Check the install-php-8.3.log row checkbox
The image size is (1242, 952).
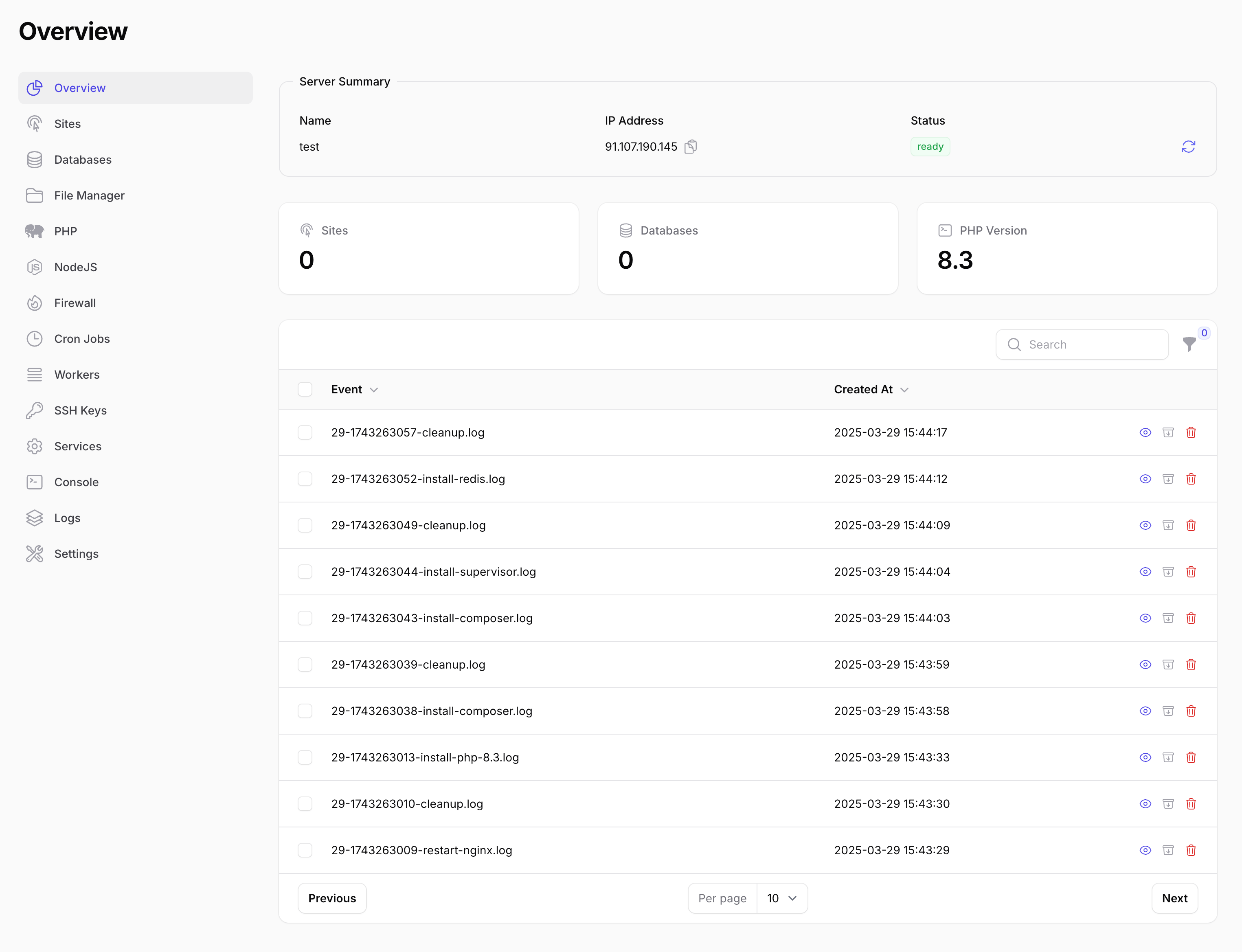point(305,758)
